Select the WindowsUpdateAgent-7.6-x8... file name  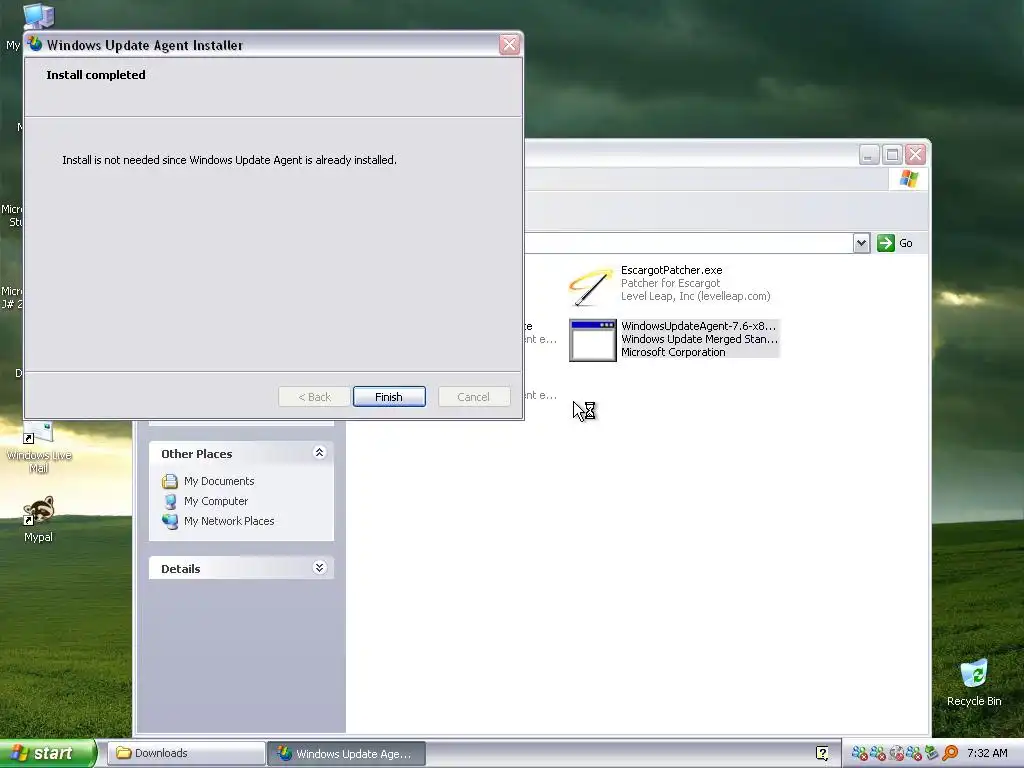698,326
